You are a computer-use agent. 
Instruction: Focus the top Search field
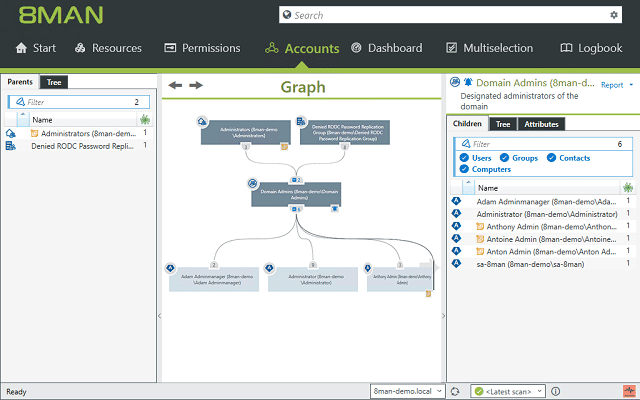coord(450,15)
